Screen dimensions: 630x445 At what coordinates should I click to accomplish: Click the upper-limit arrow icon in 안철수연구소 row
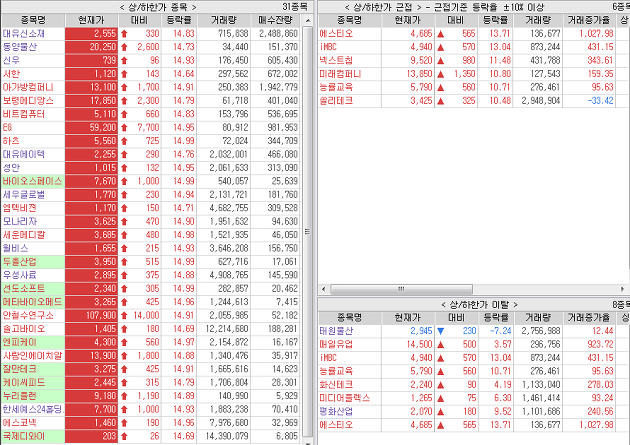pos(124,316)
